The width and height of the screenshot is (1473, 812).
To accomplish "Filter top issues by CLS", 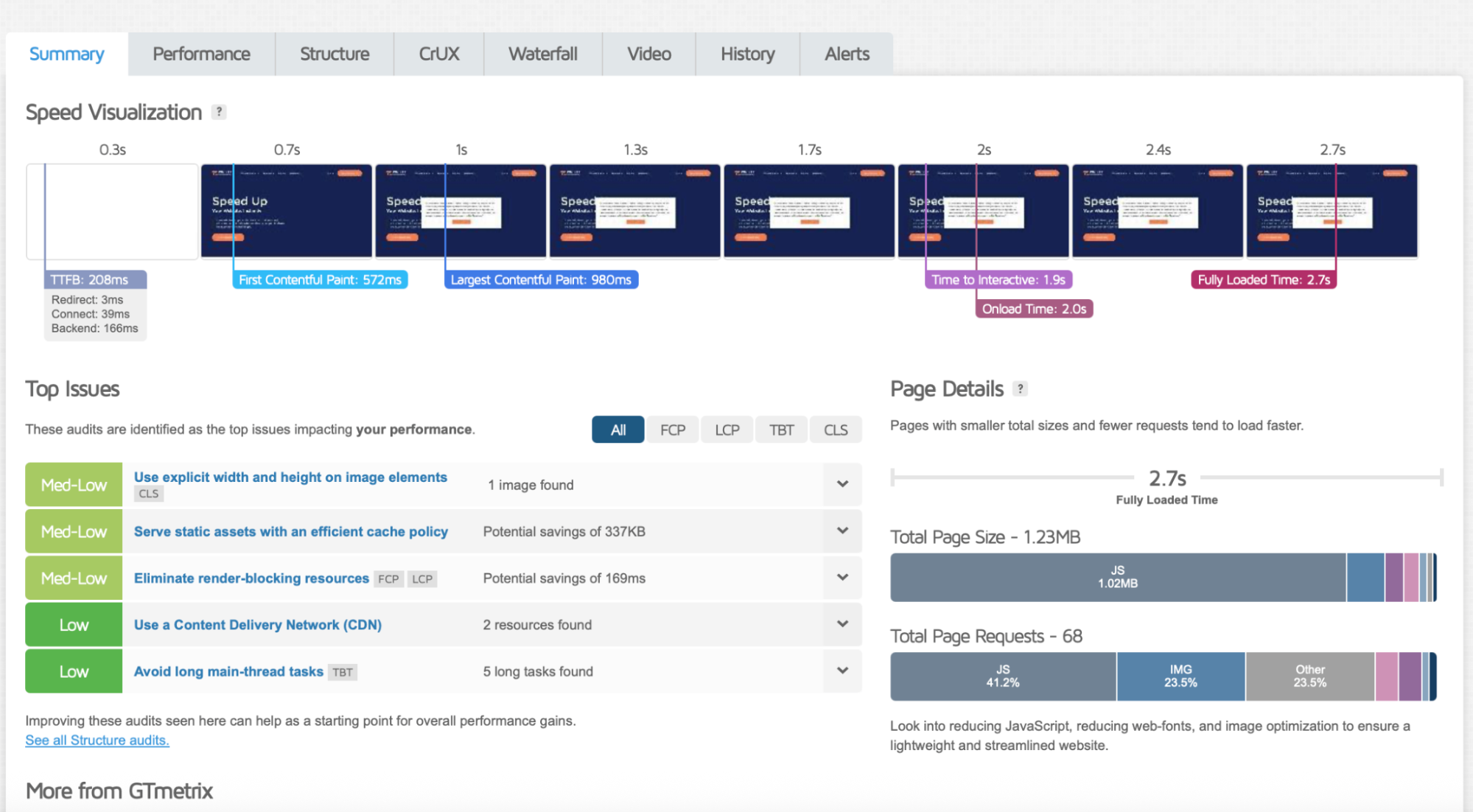I will 836,430.
